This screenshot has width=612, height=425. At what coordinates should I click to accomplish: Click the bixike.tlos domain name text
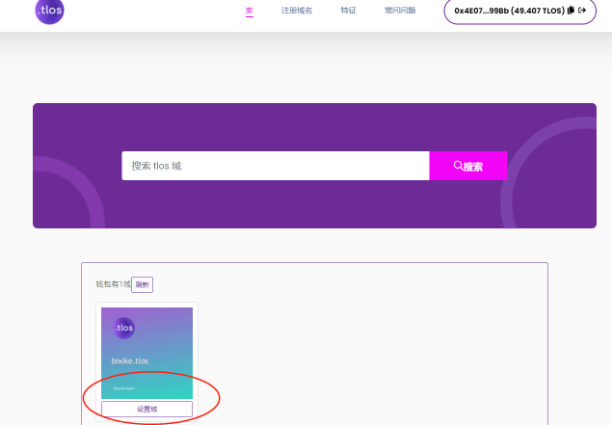pos(130,360)
